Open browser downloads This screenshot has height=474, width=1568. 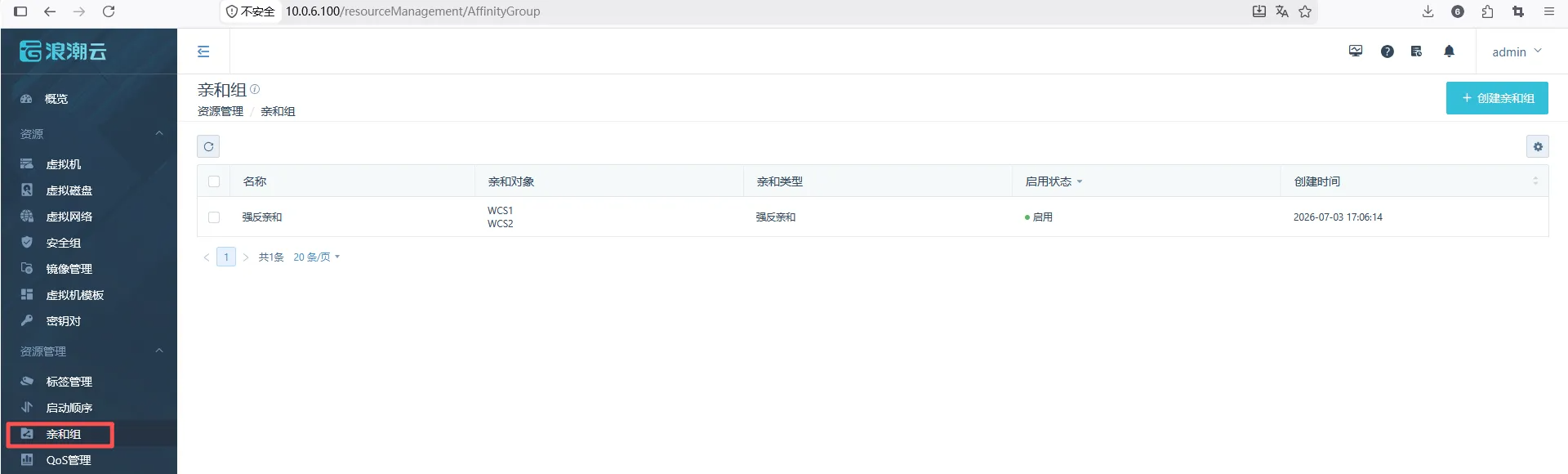click(x=1428, y=11)
